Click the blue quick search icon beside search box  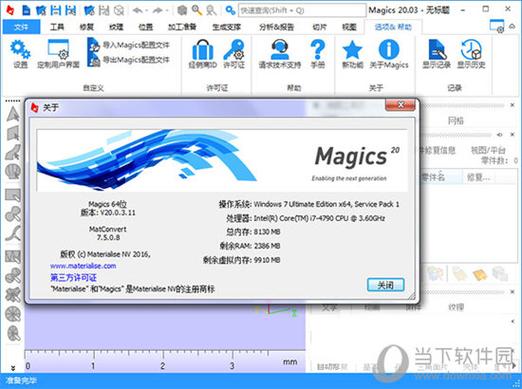pyautogui.click(x=230, y=11)
